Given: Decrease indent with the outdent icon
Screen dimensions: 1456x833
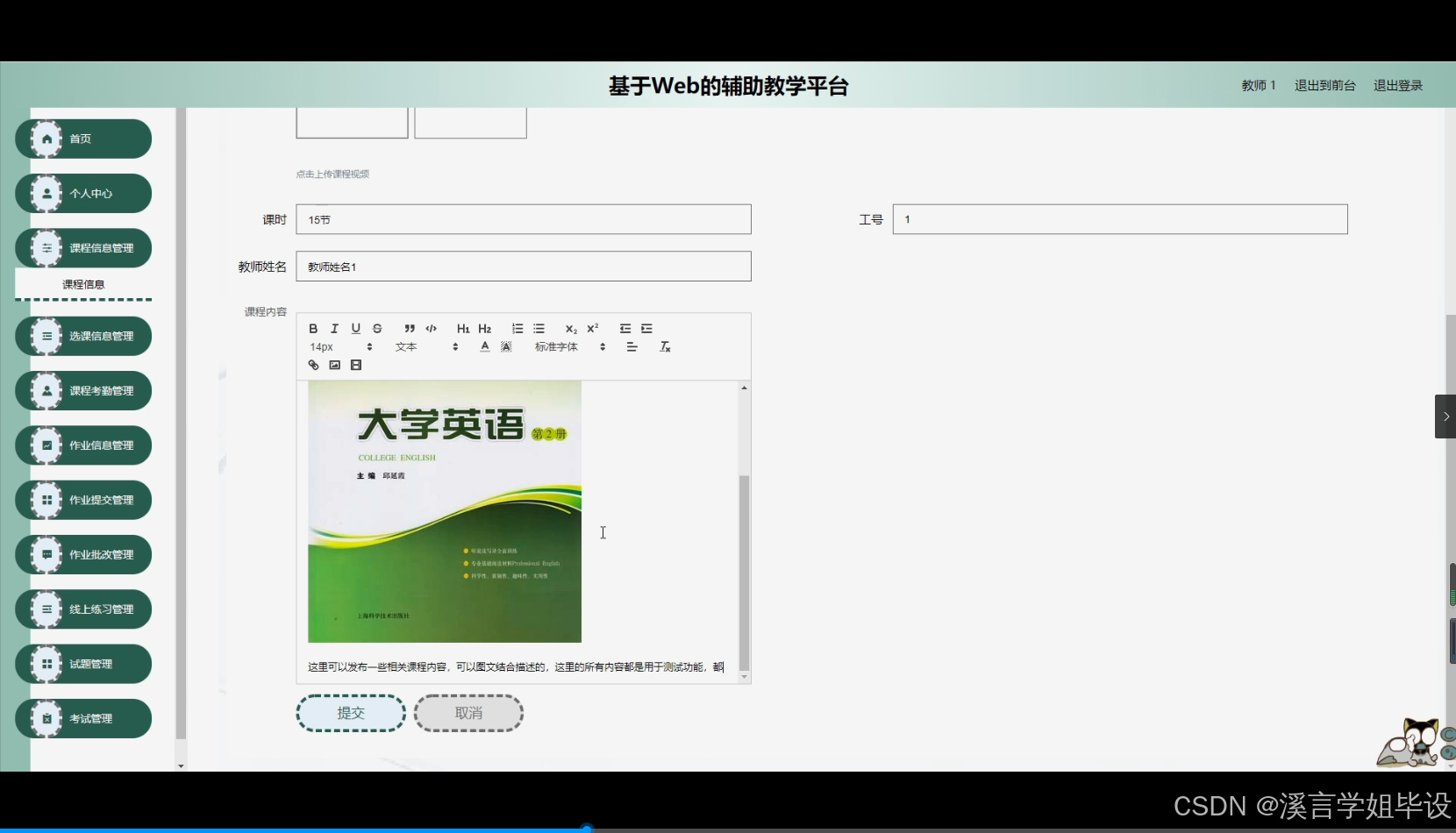Looking at the screenshot, I should pos(625,329).
